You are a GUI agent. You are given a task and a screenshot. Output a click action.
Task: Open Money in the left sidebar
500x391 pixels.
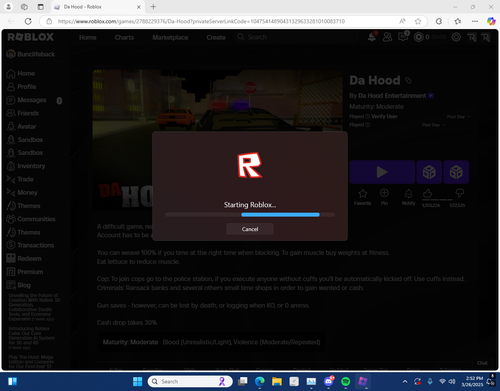22,192
